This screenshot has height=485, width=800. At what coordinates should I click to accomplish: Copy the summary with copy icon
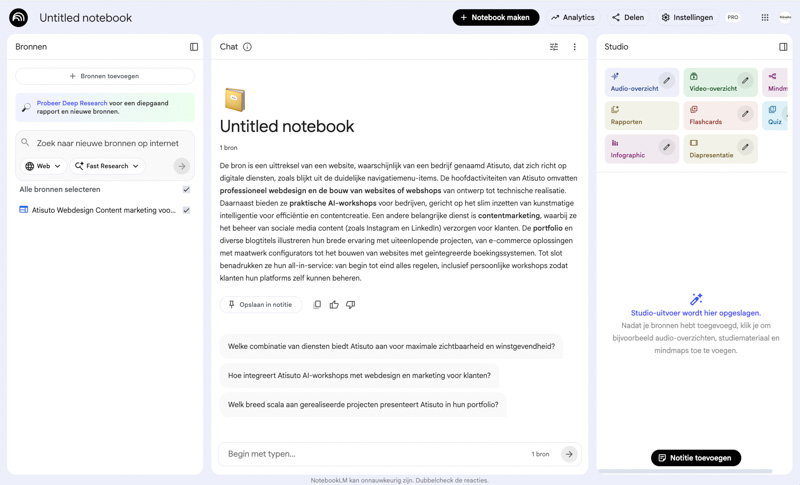coord(317,305)
